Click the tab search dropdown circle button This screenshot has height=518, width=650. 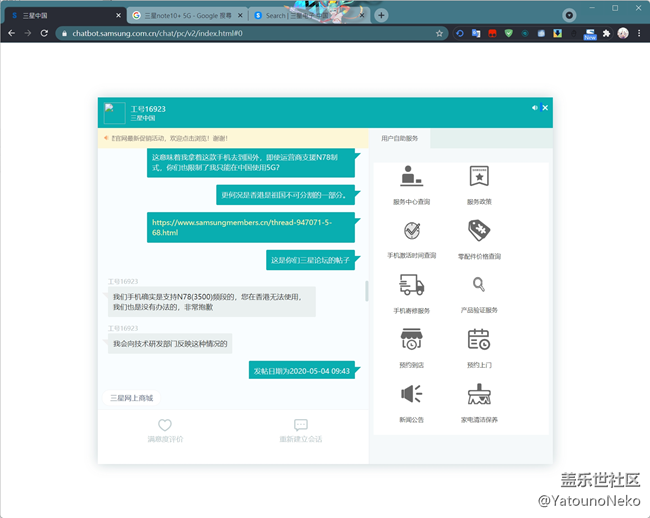click(x=570, y=15)
